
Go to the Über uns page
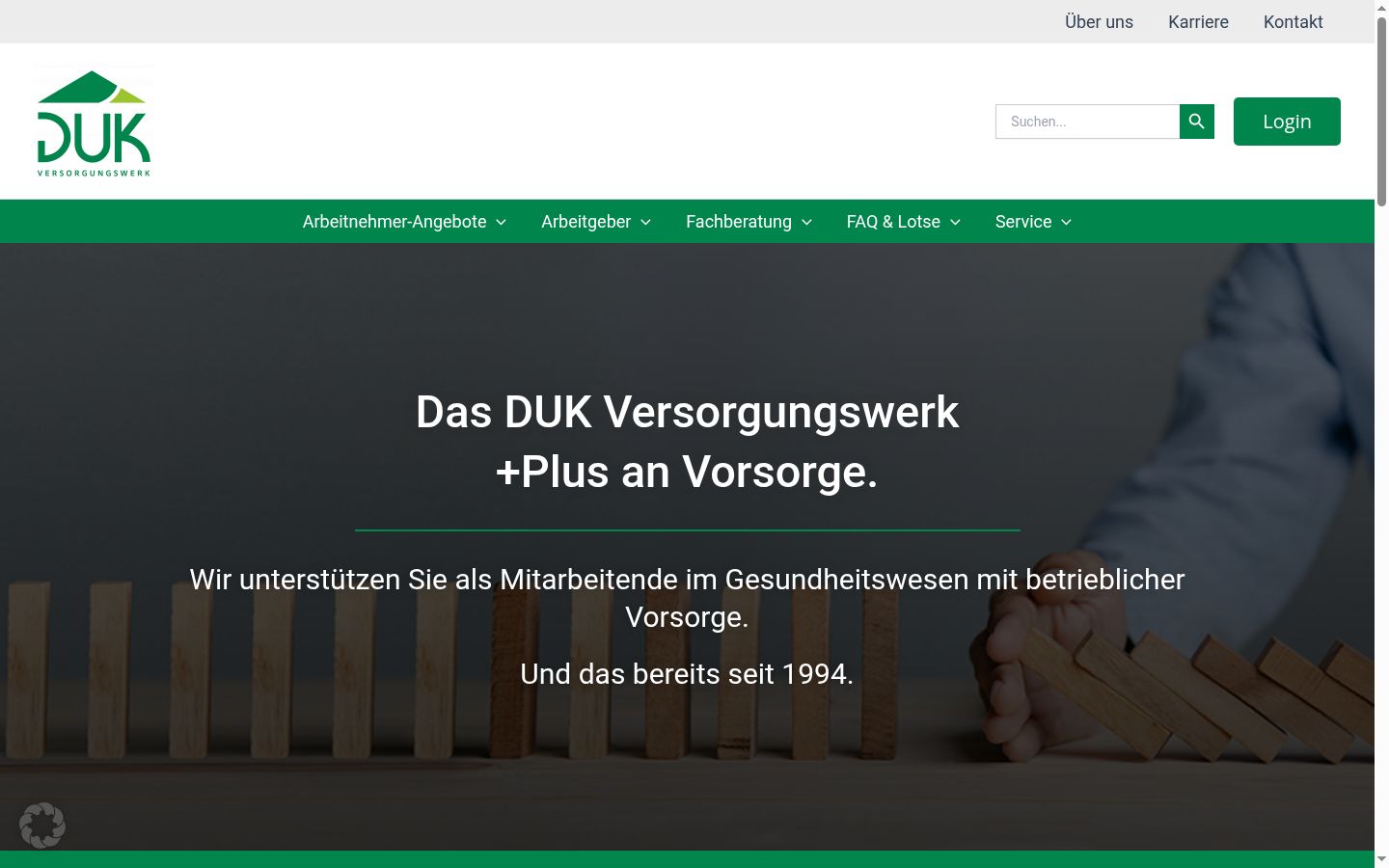pos(1099,21)
